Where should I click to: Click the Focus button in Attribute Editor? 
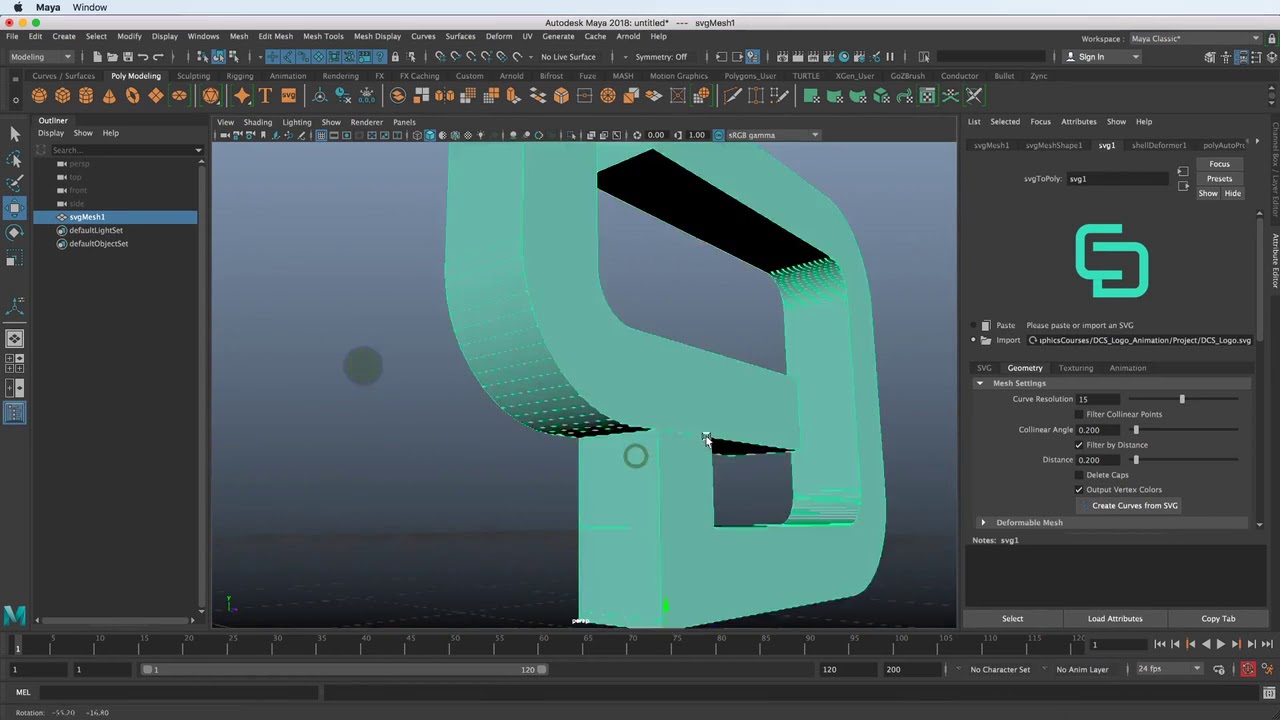[1219, 164]
